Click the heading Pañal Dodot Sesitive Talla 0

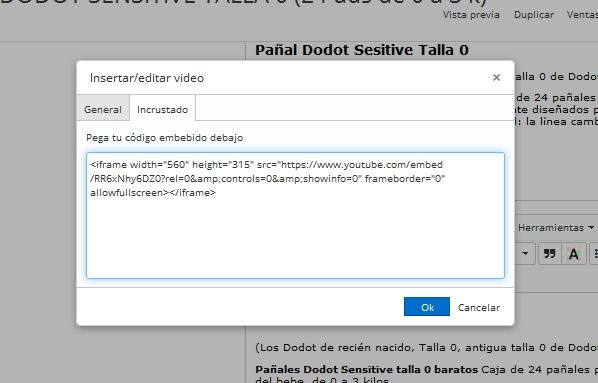coord(362,50)
